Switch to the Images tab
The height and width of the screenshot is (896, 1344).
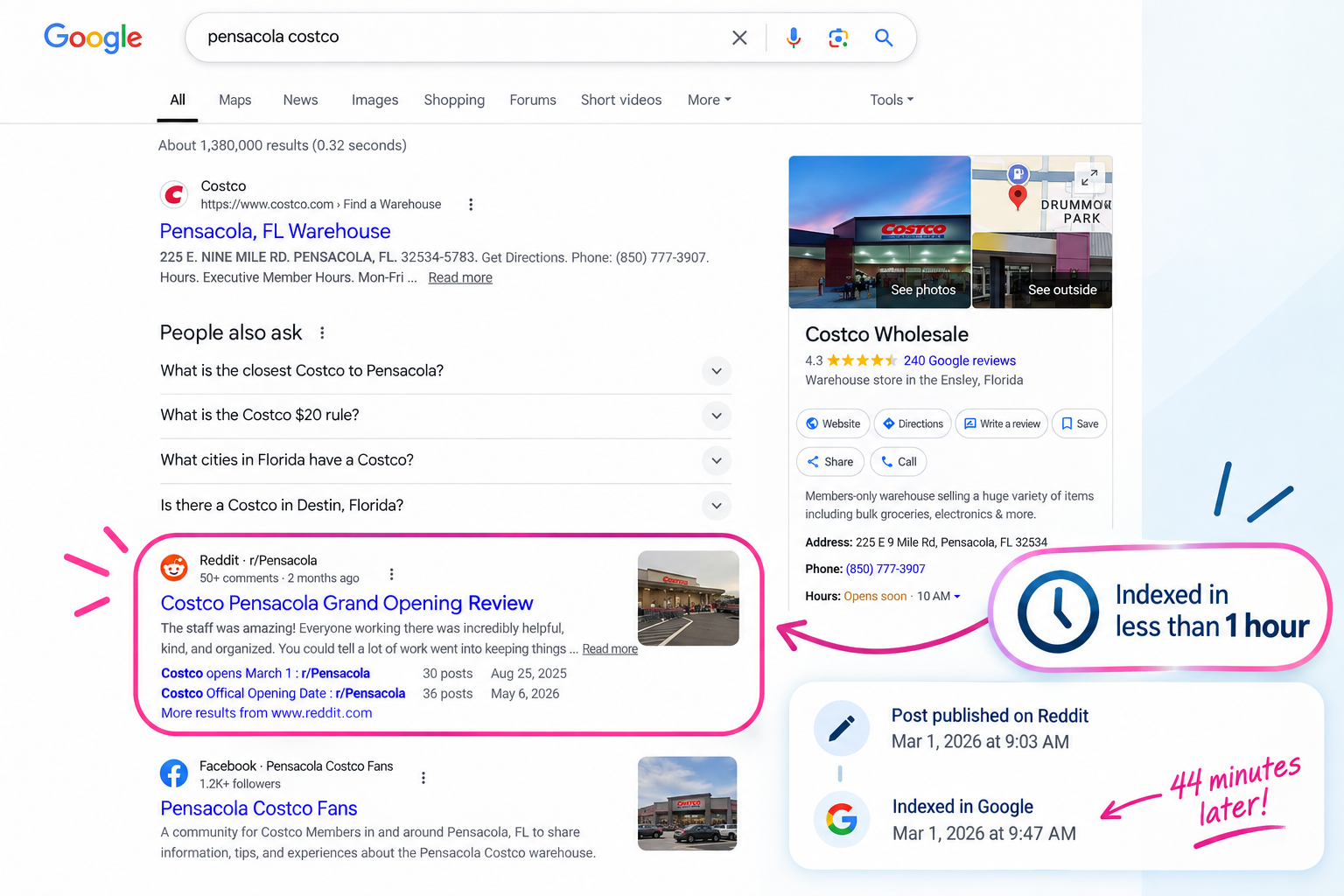pyautogui.click(x=374, y=100)
